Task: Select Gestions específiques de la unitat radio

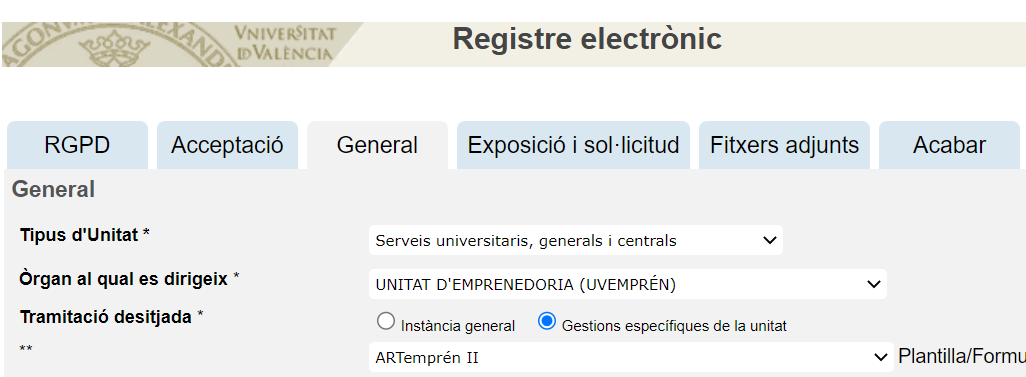Action: (x=546, y=321)
